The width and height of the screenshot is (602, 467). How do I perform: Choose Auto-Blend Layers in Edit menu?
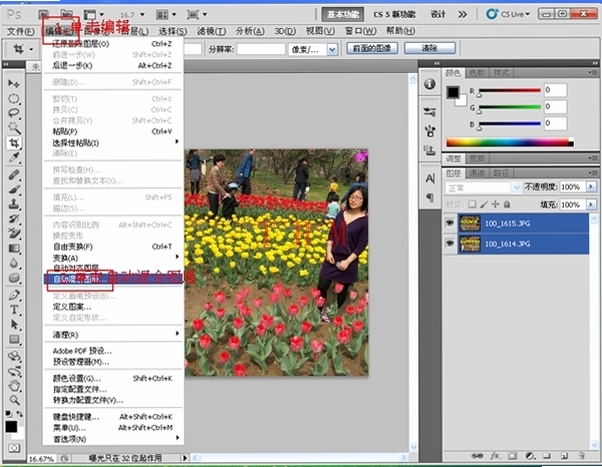[114, 279]
